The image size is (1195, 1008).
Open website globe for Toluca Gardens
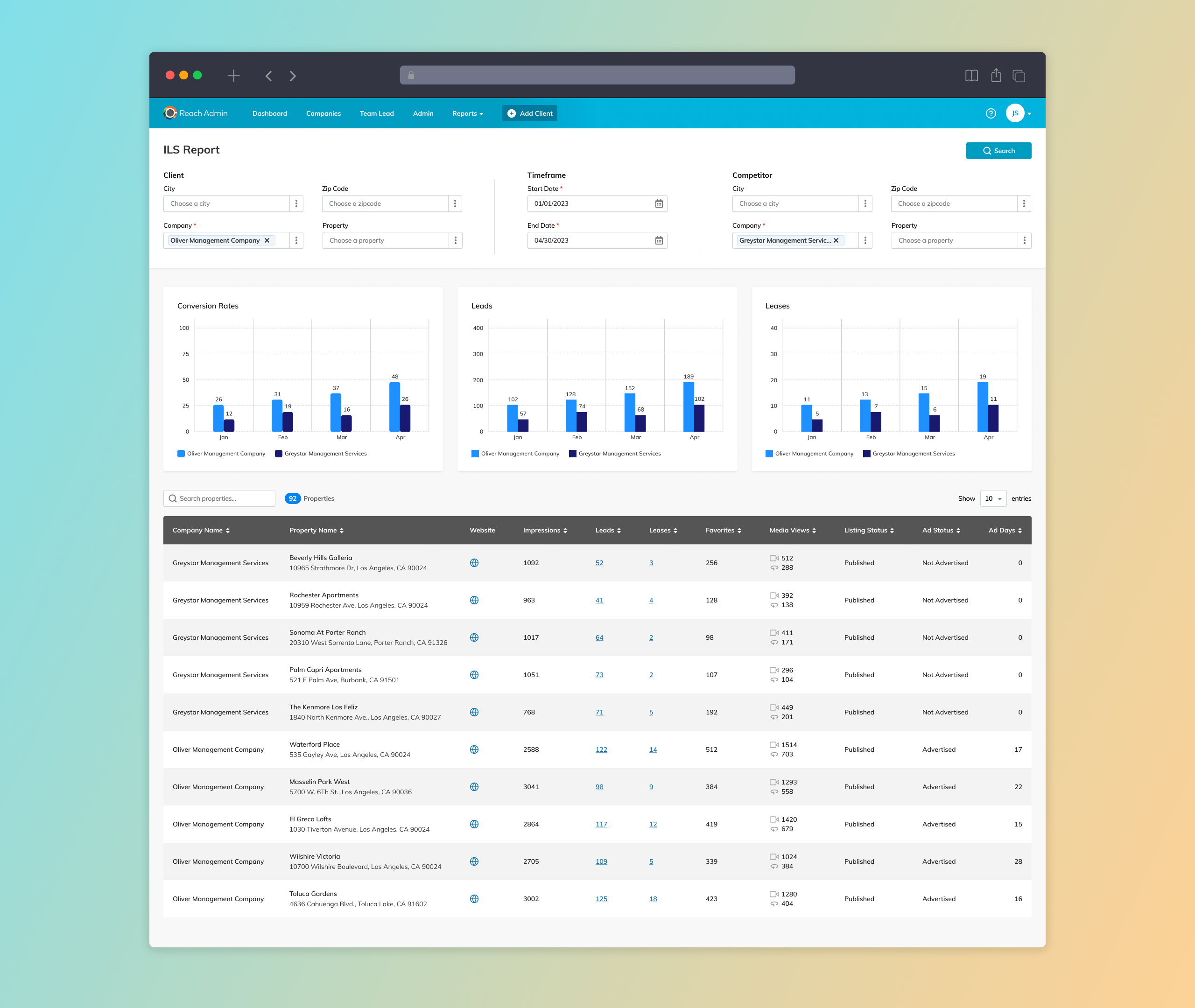click(474, 899)
